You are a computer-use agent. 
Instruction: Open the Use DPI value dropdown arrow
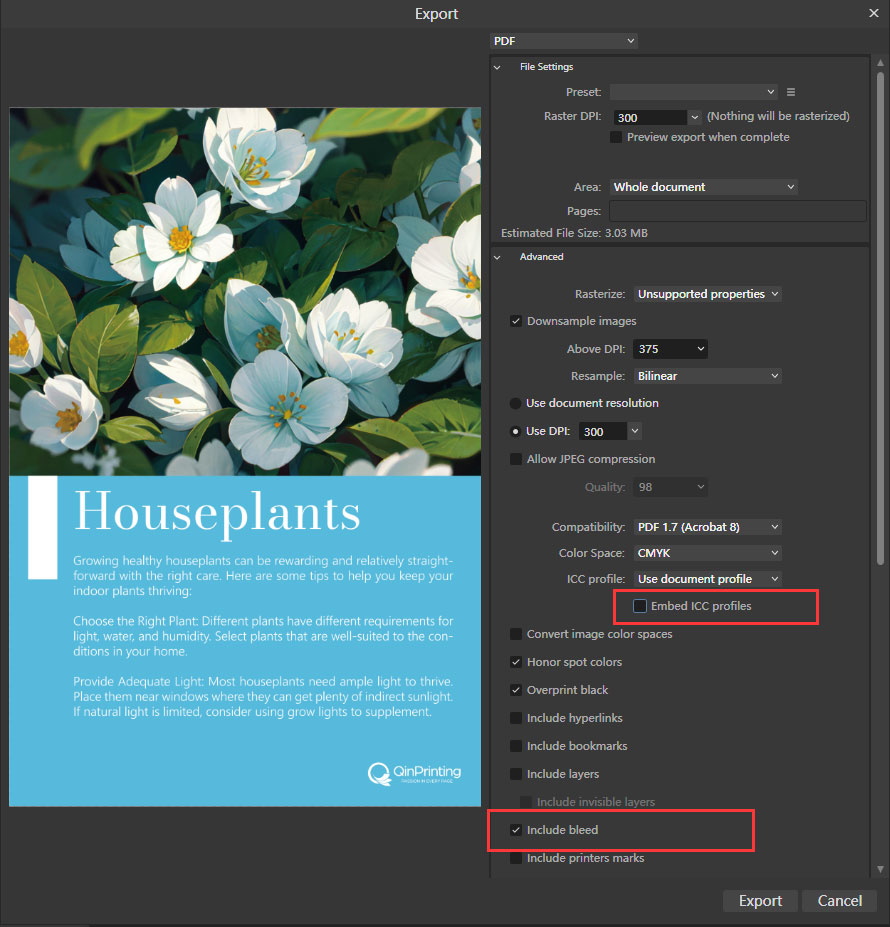tap(635, 431)
